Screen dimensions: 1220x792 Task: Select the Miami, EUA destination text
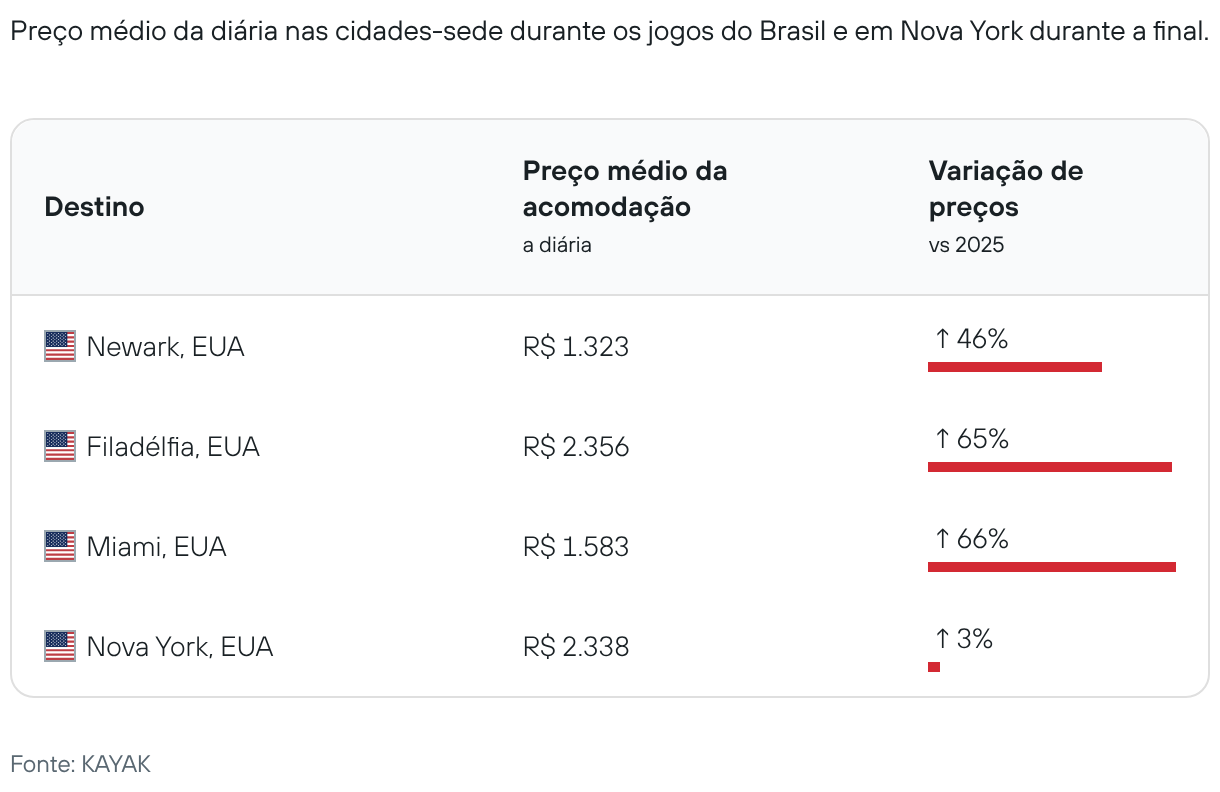(156, 547)
